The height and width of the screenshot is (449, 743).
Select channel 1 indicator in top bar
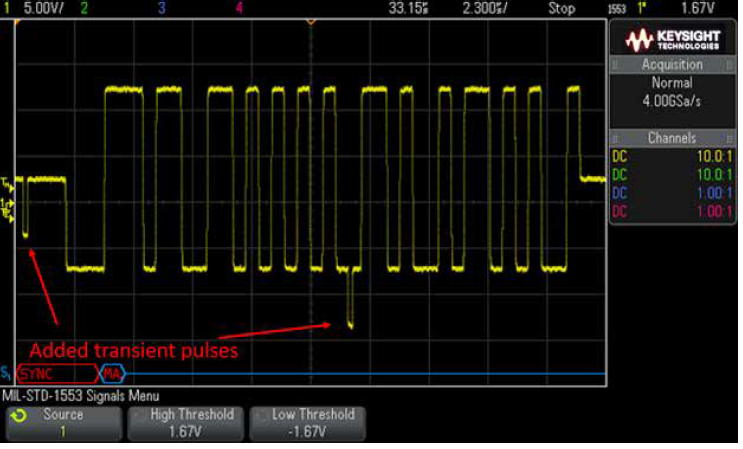7,8
